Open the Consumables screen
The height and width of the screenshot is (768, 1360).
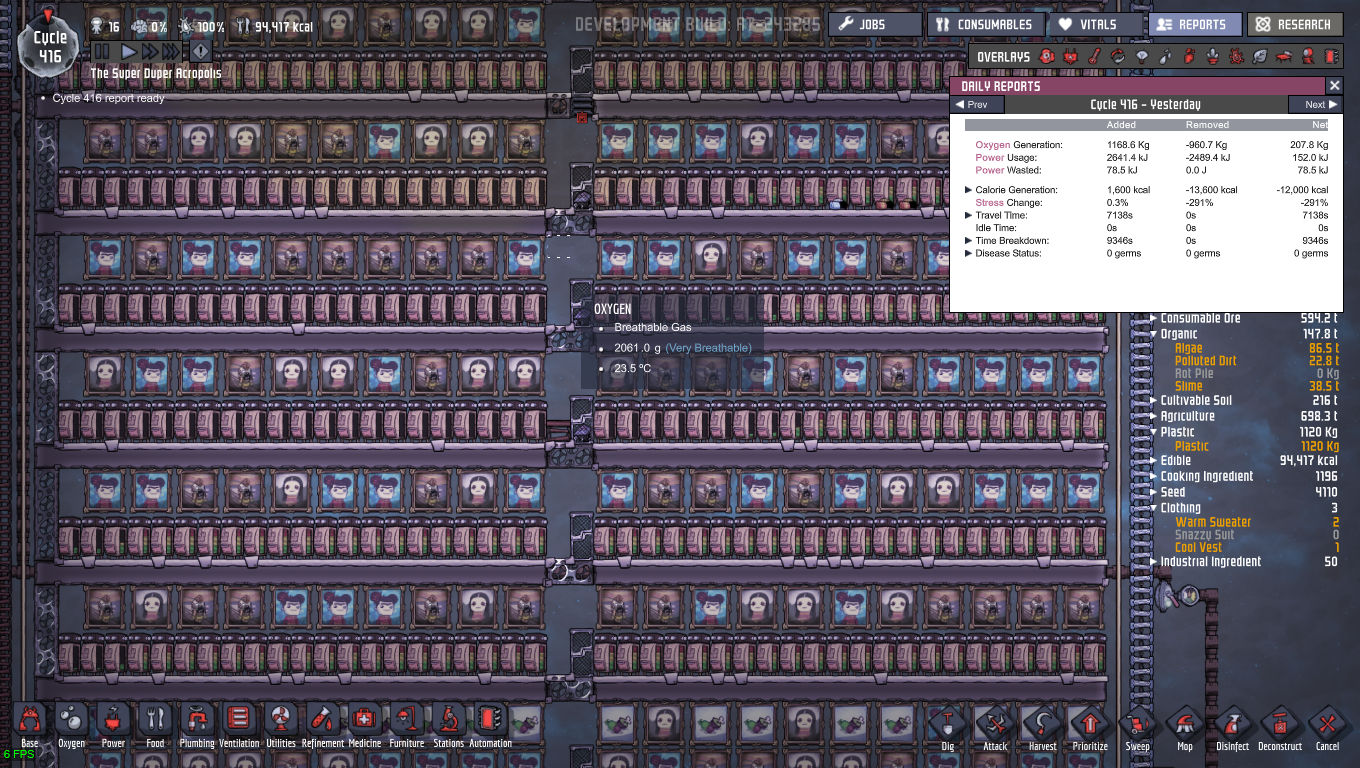pos(984,24)
